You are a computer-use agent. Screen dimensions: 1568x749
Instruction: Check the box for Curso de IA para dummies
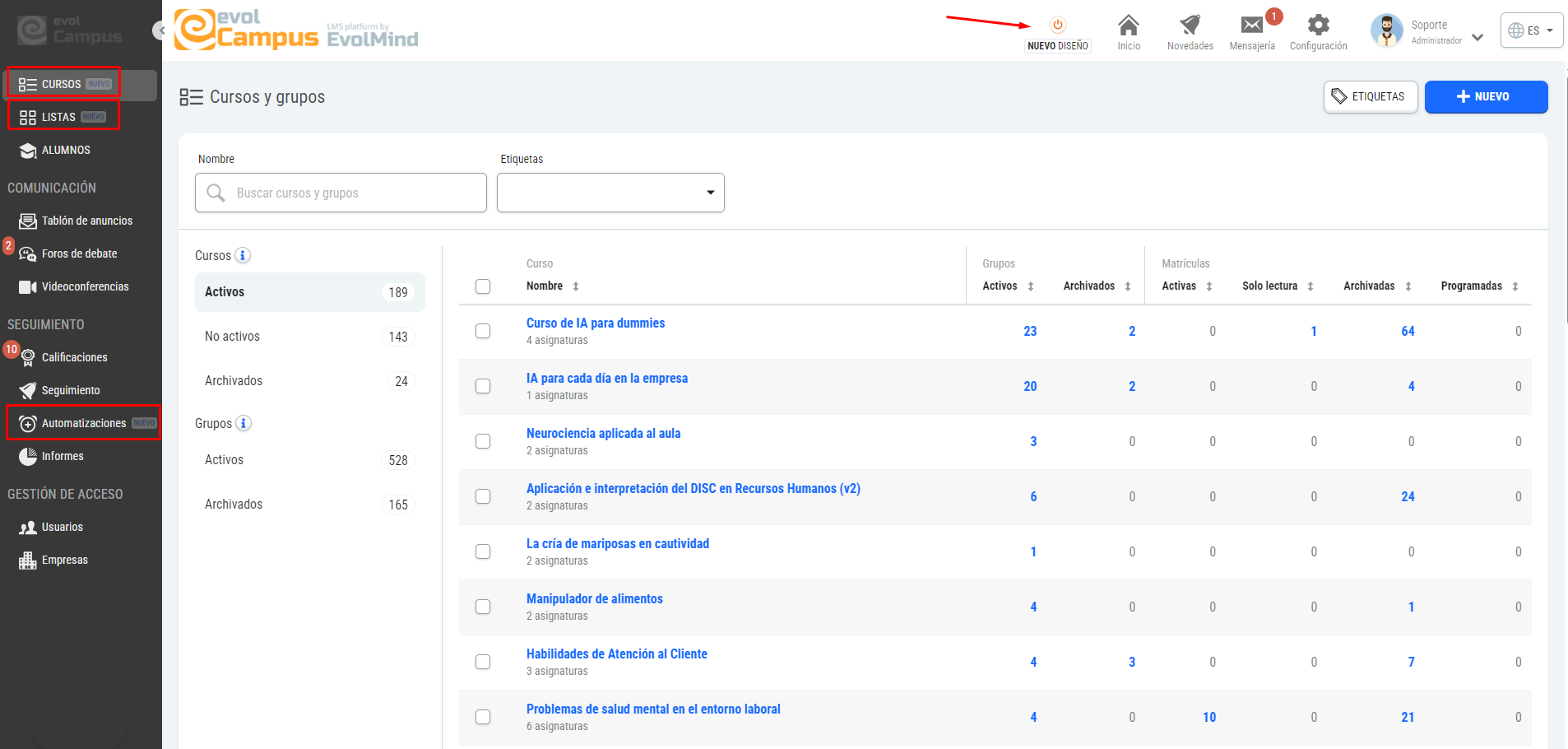[483, 331]
